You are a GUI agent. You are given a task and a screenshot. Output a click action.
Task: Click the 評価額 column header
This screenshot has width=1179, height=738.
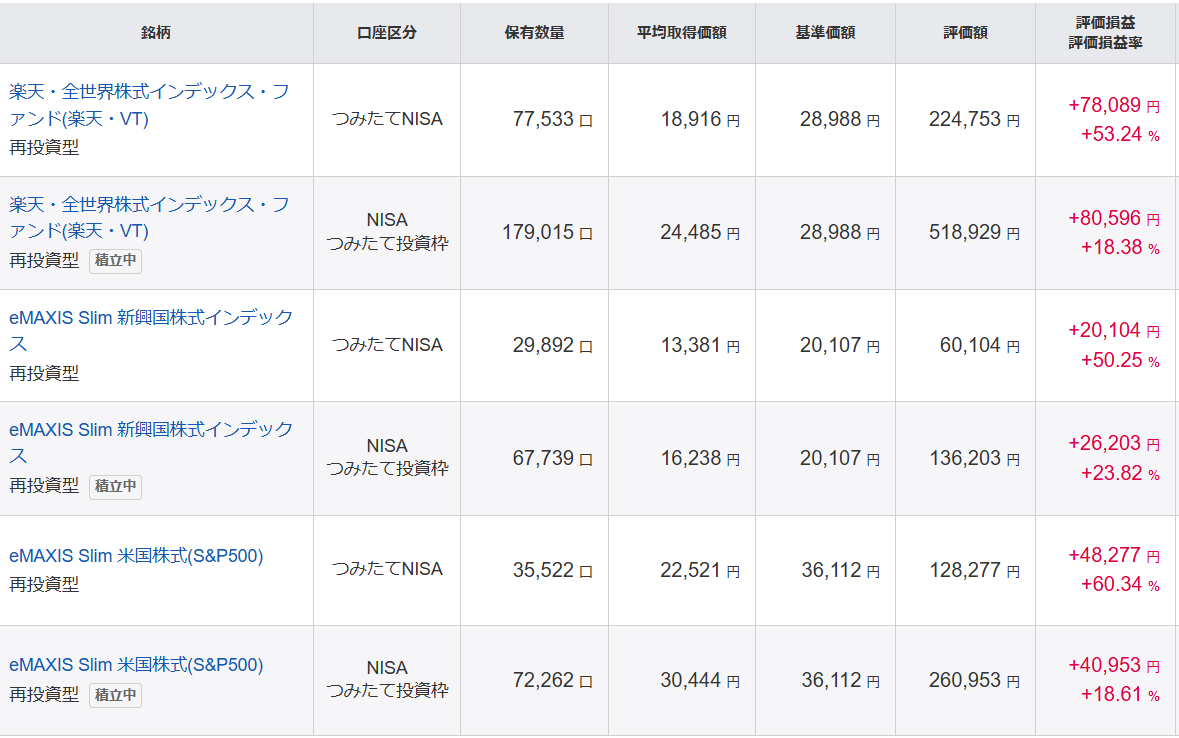click(965, 33)
